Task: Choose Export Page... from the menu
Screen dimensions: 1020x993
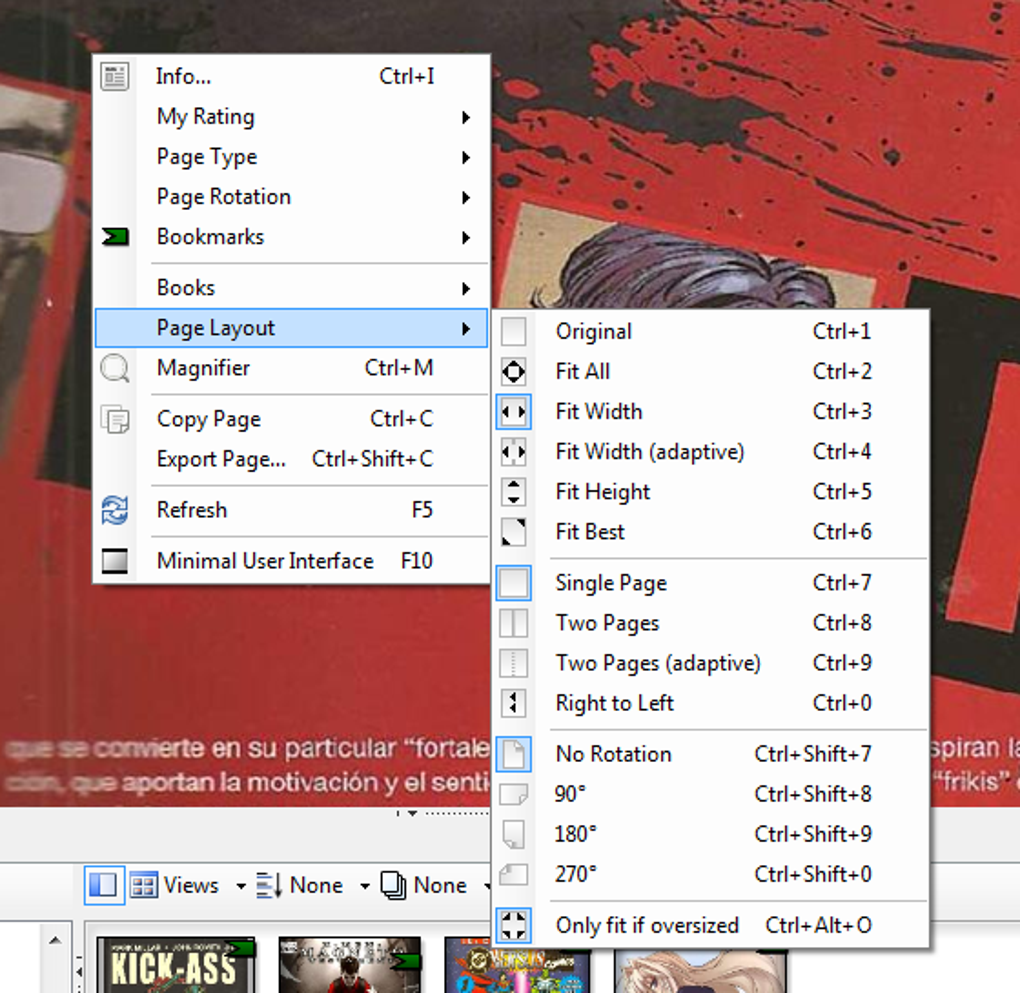Action: pos(291,459)
